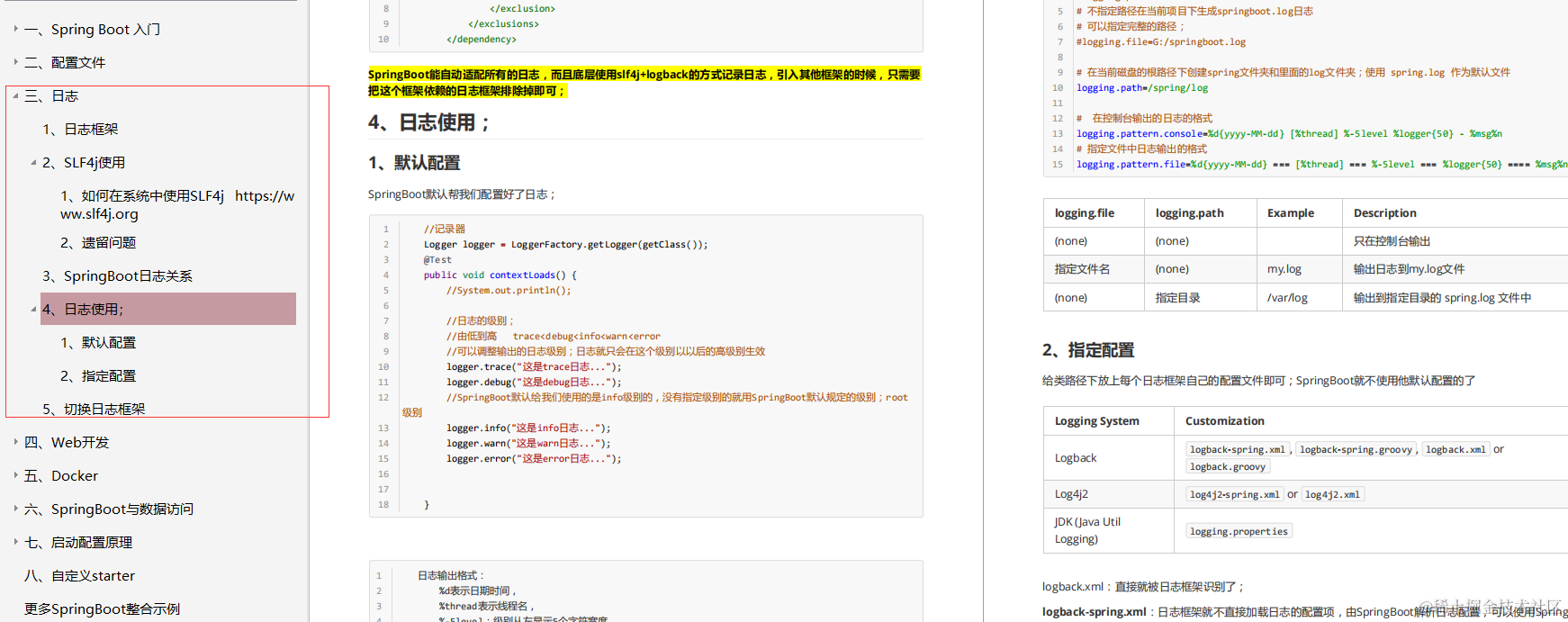Open the 七、启动配置原理 chapter
The width and height of the screenshot is (1568, 622).
pyautogui.click(x=78, y=542)
